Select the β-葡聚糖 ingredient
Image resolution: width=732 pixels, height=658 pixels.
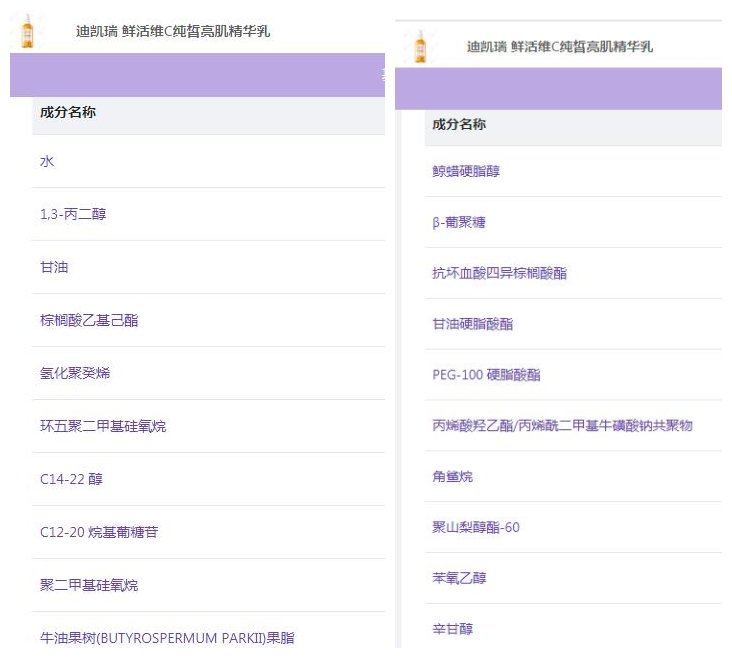(x=459, y=222)
